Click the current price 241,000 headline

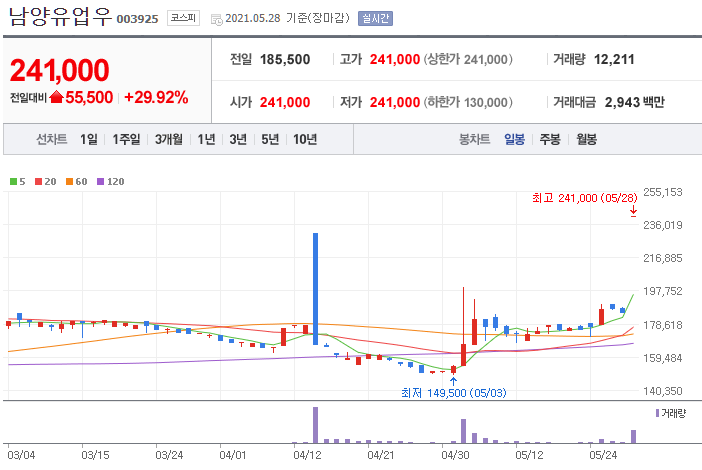[60, 70]
